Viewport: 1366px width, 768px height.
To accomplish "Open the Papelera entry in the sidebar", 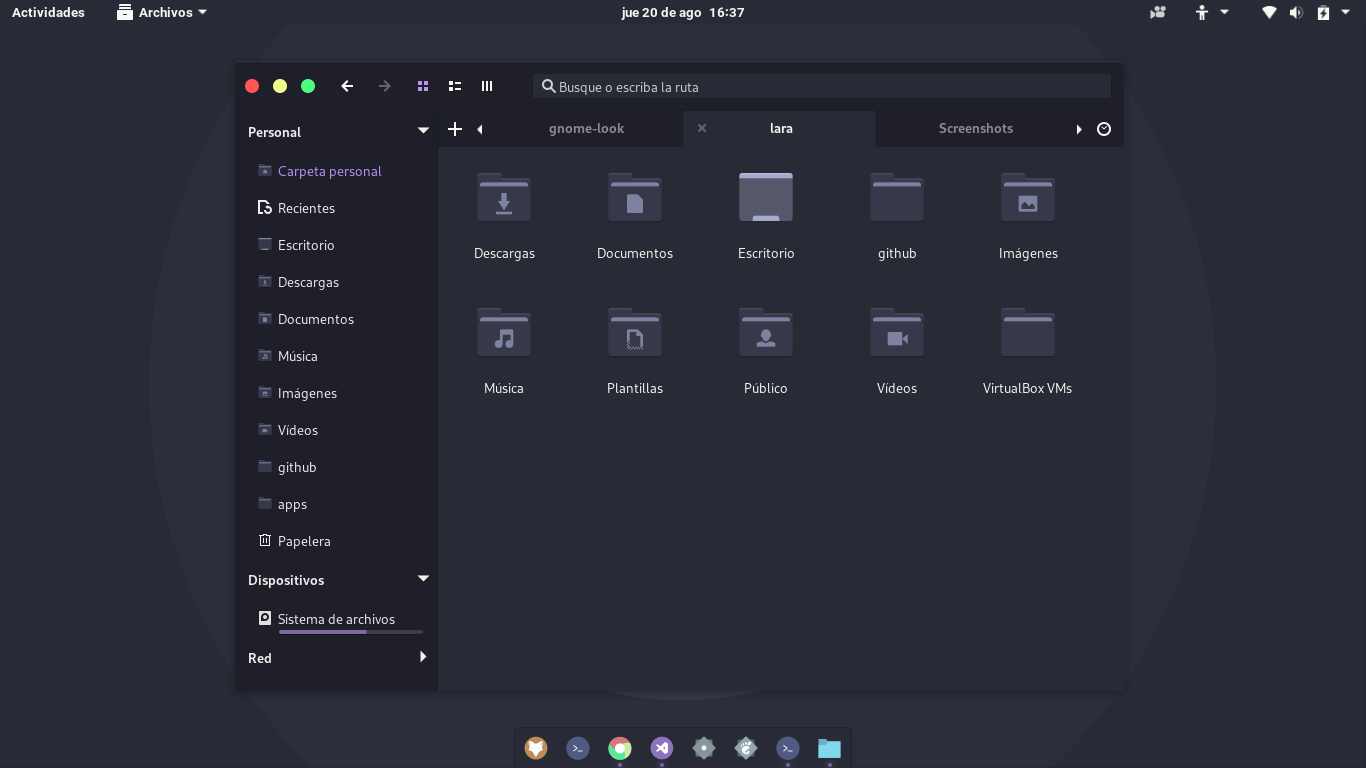I will click(x=303, y=541).
